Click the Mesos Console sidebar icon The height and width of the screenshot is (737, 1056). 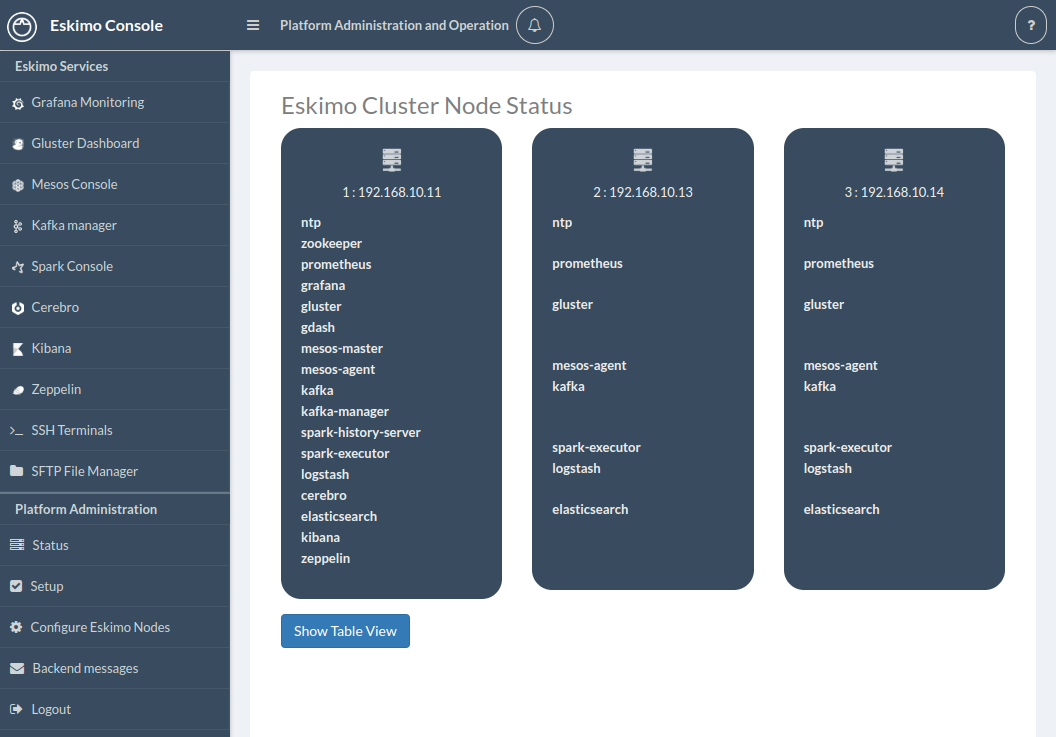pyautogui.click(x=17, y=185)
